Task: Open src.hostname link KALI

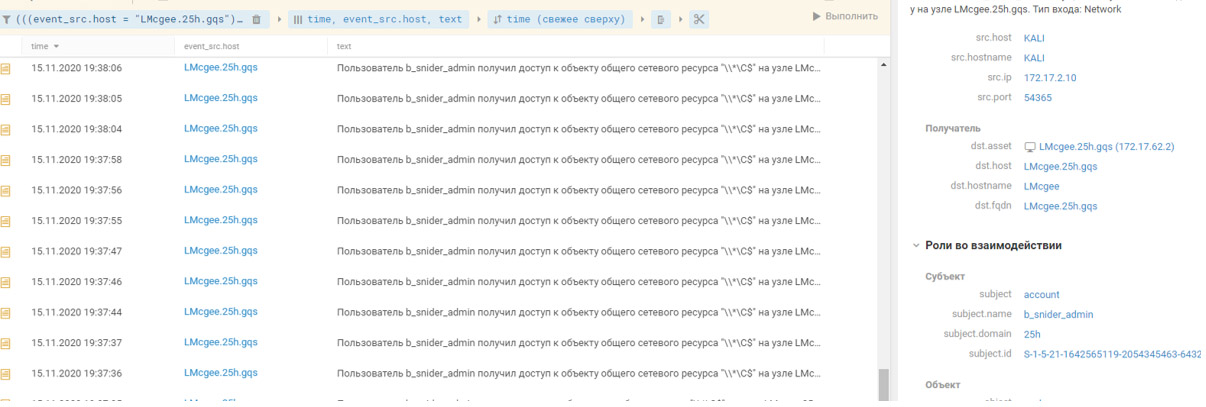Action: 1034,58
